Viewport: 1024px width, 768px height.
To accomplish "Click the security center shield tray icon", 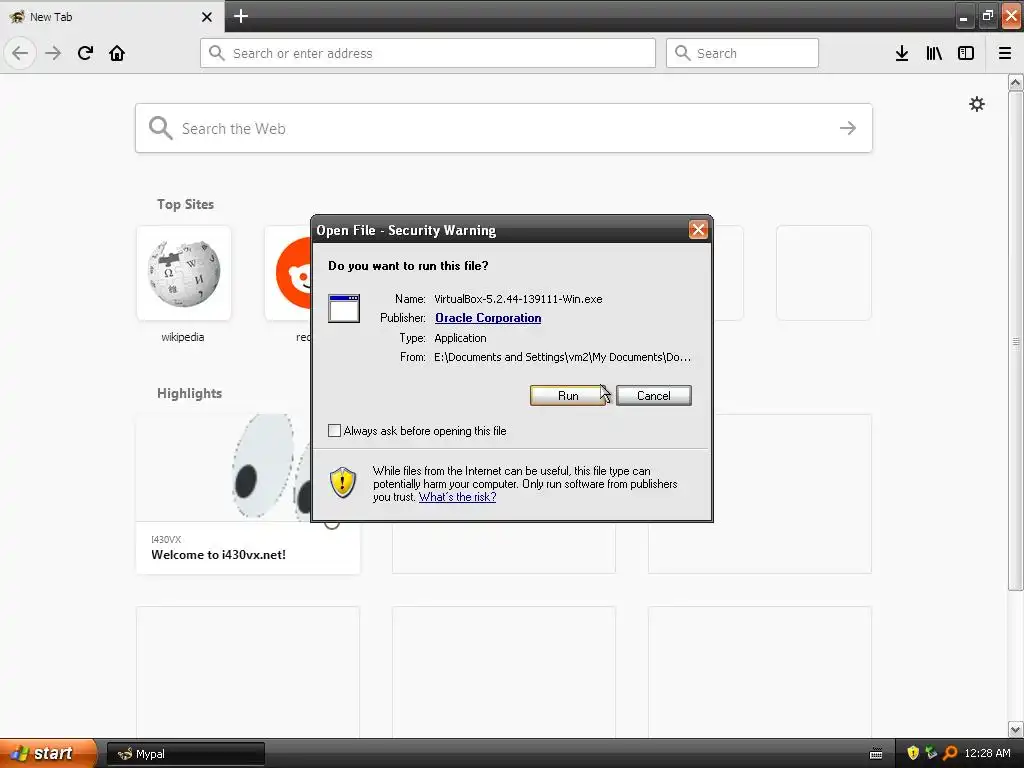I will tap(913, 753).
